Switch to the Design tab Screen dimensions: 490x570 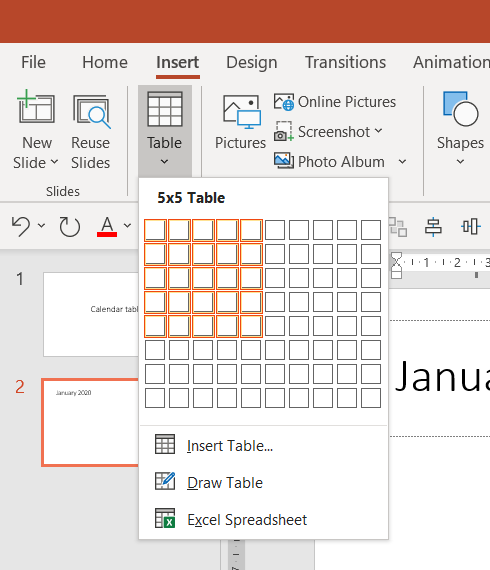click(x=252, y=62)
